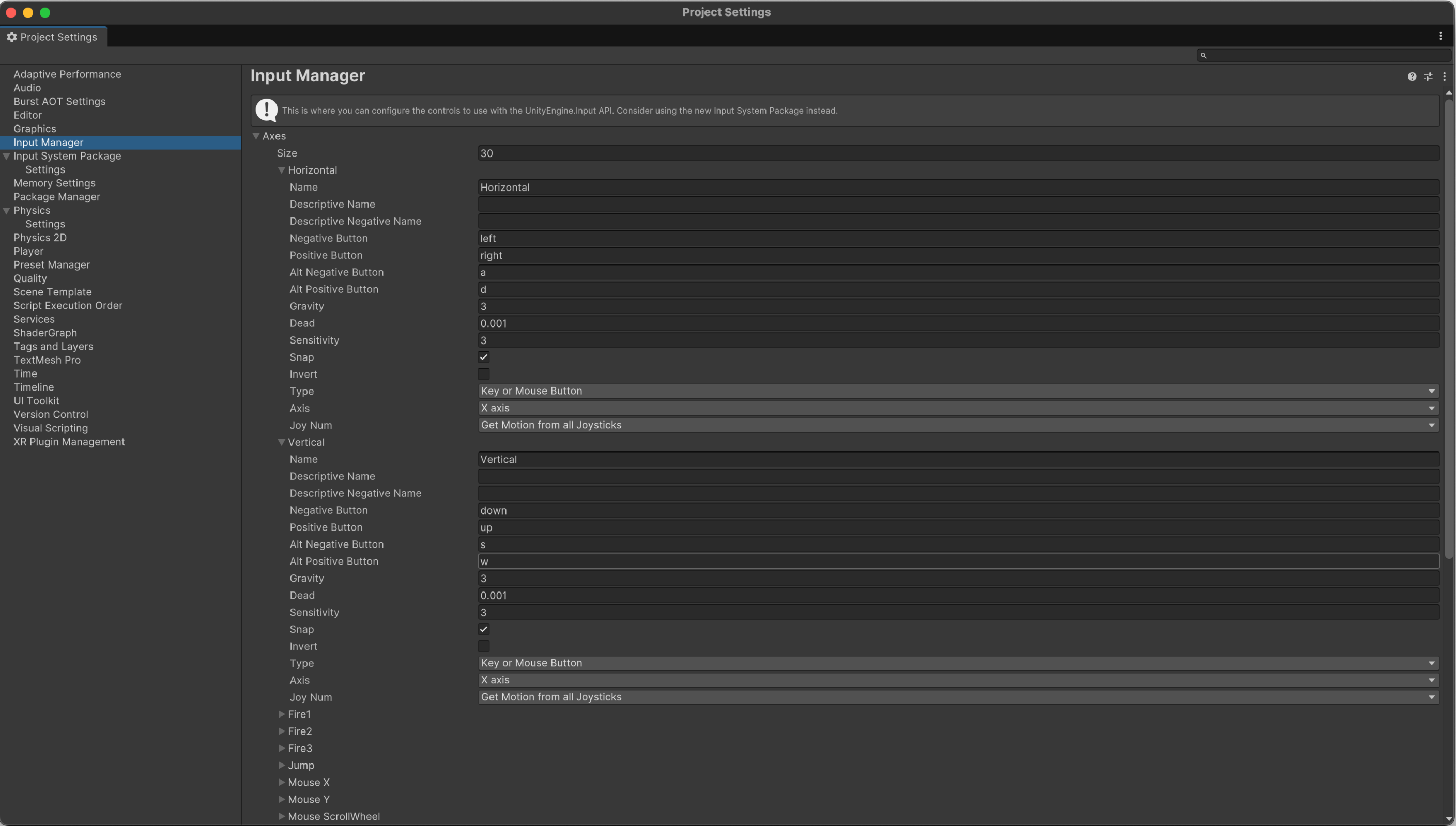Select Input Manager in sidebar

point(120,143)
